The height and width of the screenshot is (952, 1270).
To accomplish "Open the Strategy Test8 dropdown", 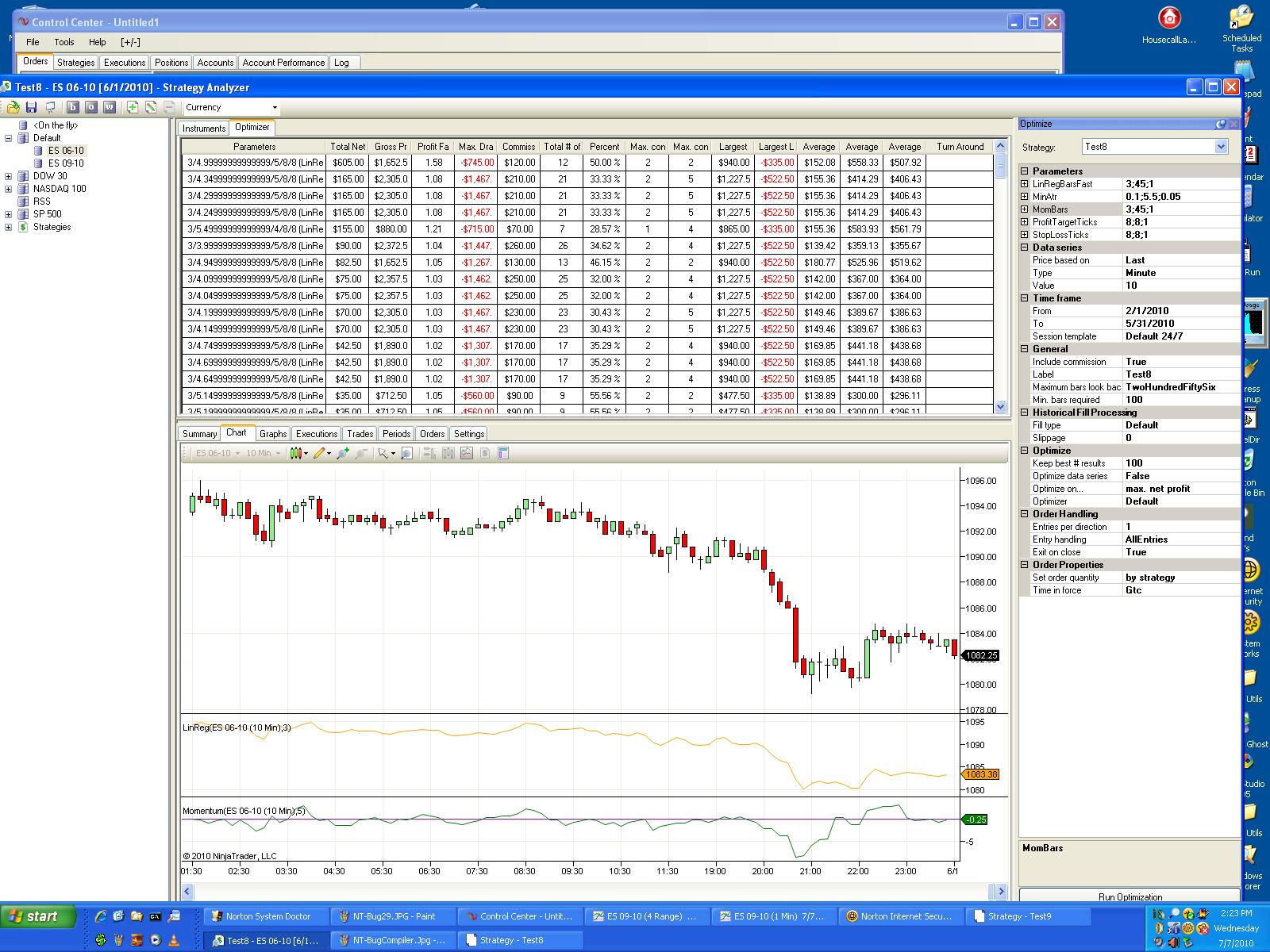I will 1221,147.
